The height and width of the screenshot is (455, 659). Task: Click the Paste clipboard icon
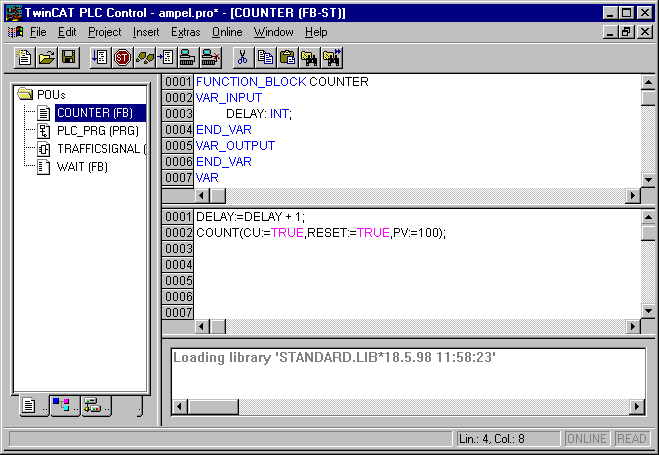pyautogui.click(x=288, y=57)
